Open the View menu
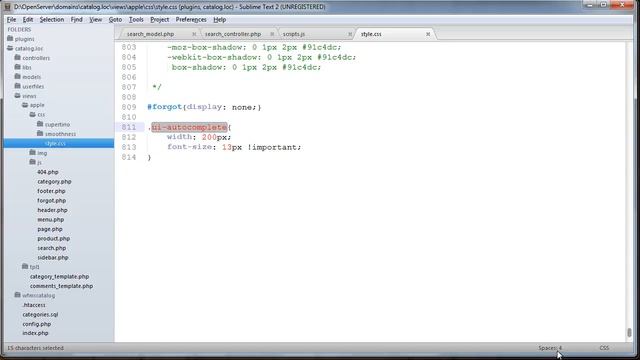 96,20
